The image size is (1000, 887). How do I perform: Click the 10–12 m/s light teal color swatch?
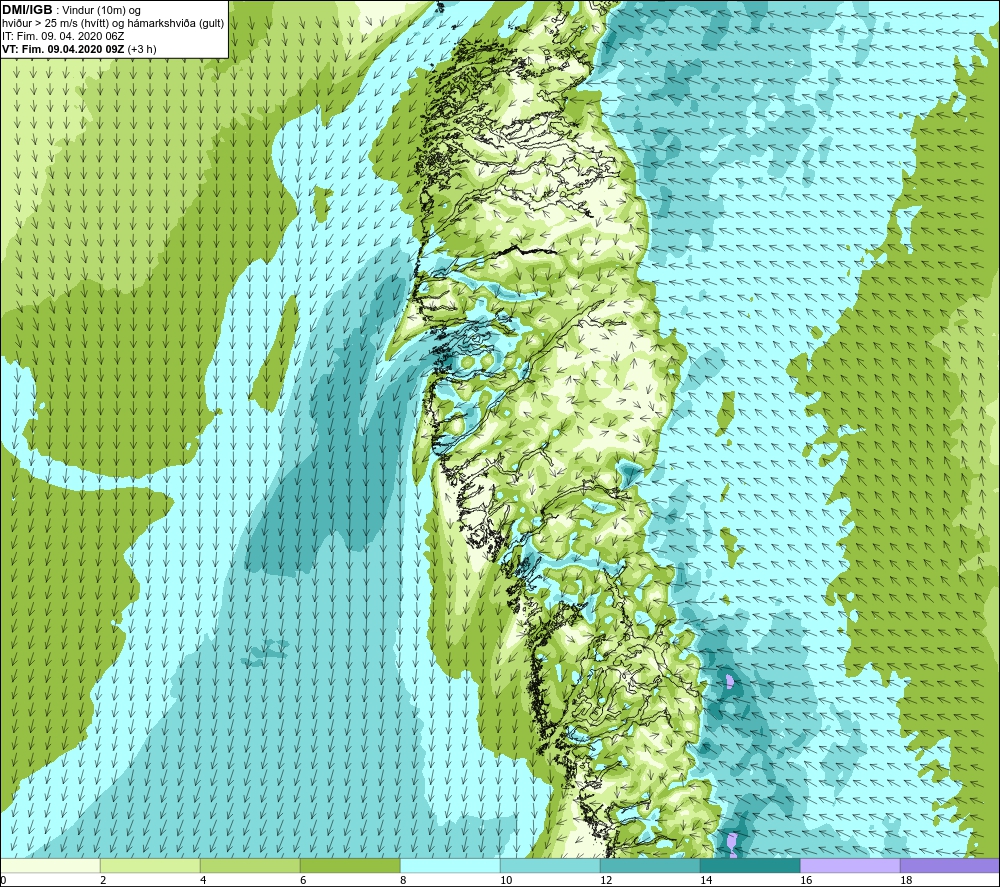tap(550, 865)
